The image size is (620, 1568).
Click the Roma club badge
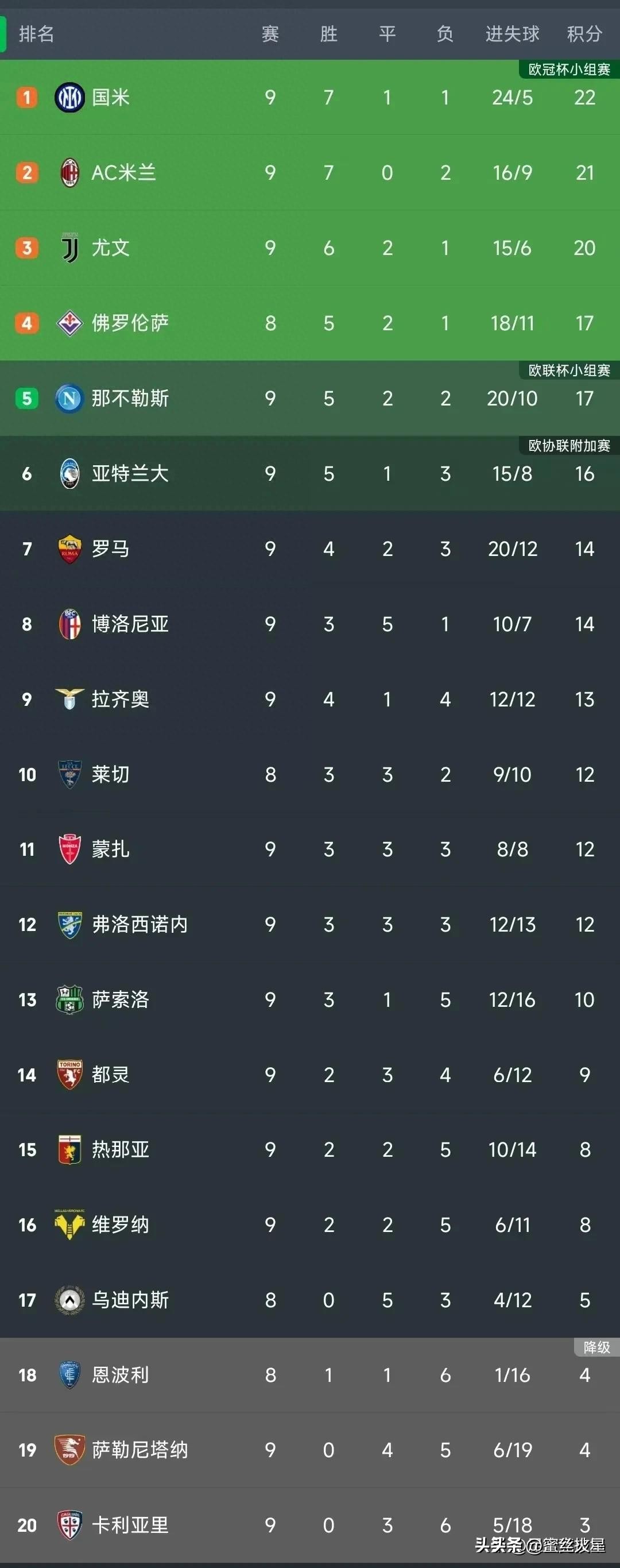point(69,549)
